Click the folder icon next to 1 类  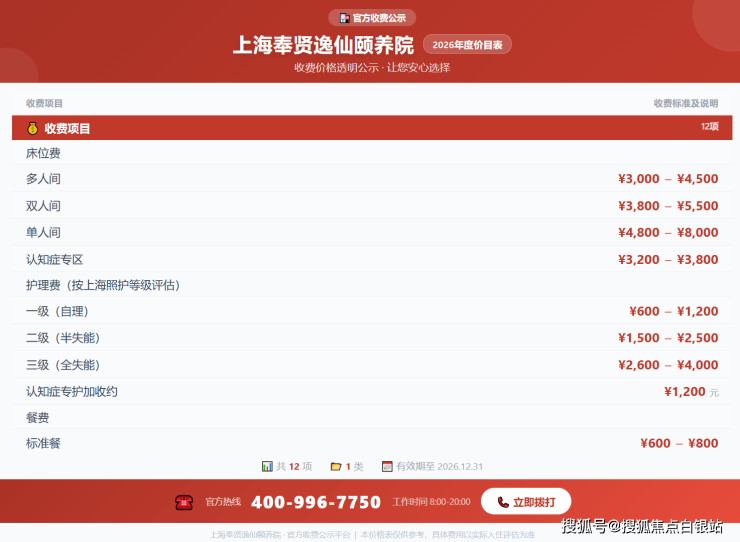tap(336, 466)
